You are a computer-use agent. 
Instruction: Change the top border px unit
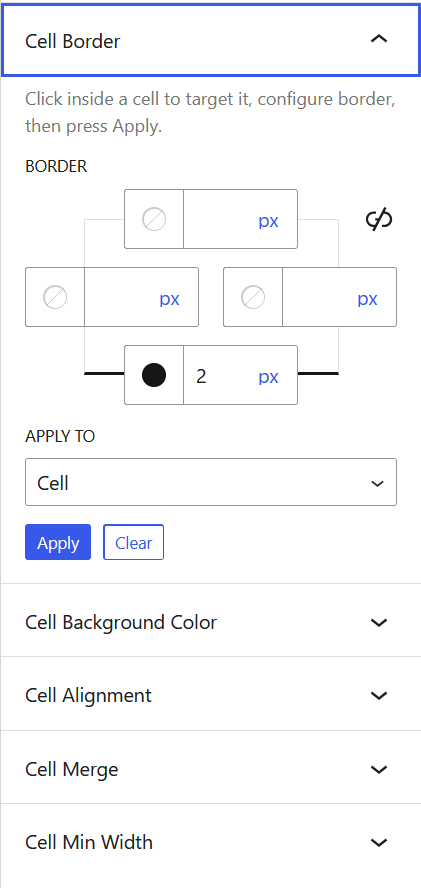tap(269, 220)
